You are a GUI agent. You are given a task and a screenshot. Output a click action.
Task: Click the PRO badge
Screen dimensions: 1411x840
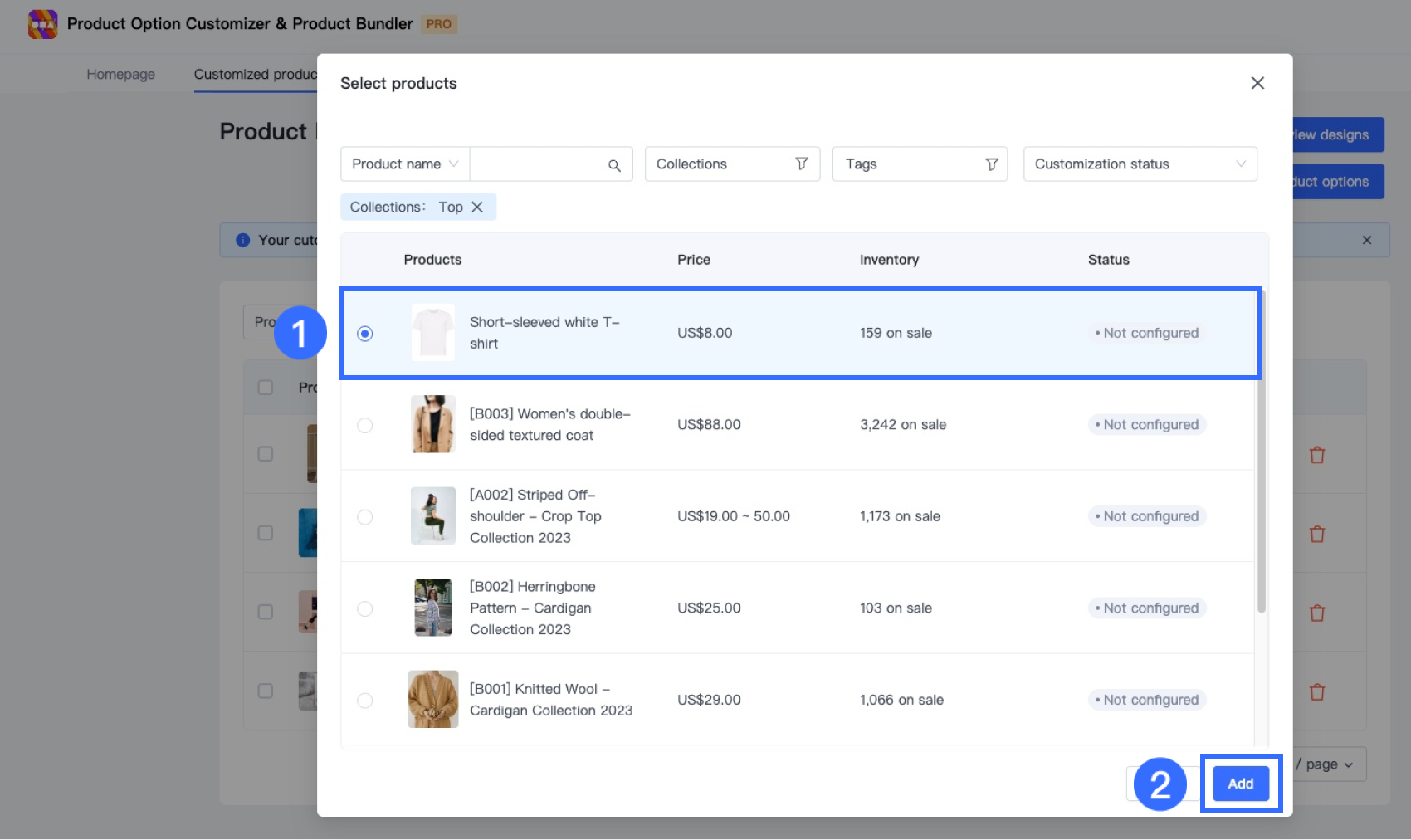click(439, 24)
